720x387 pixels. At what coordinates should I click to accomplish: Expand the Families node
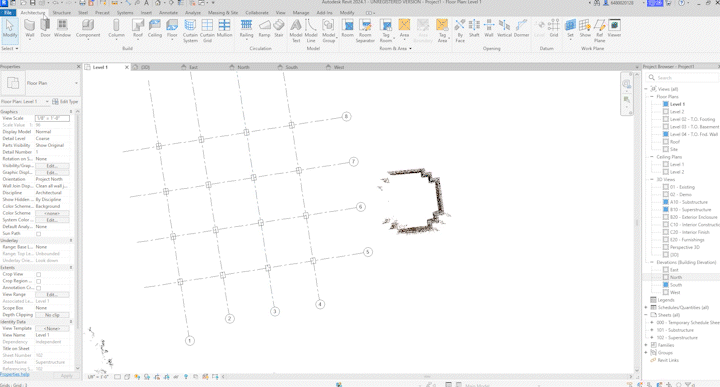(x=646, y=345)
